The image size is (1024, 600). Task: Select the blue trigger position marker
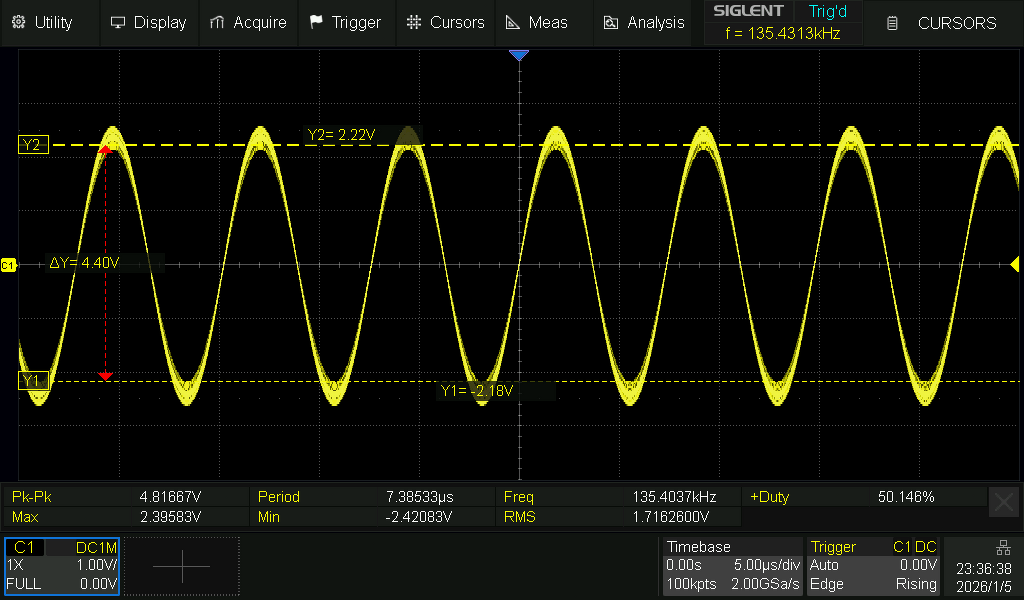click(x=519, y=55)
